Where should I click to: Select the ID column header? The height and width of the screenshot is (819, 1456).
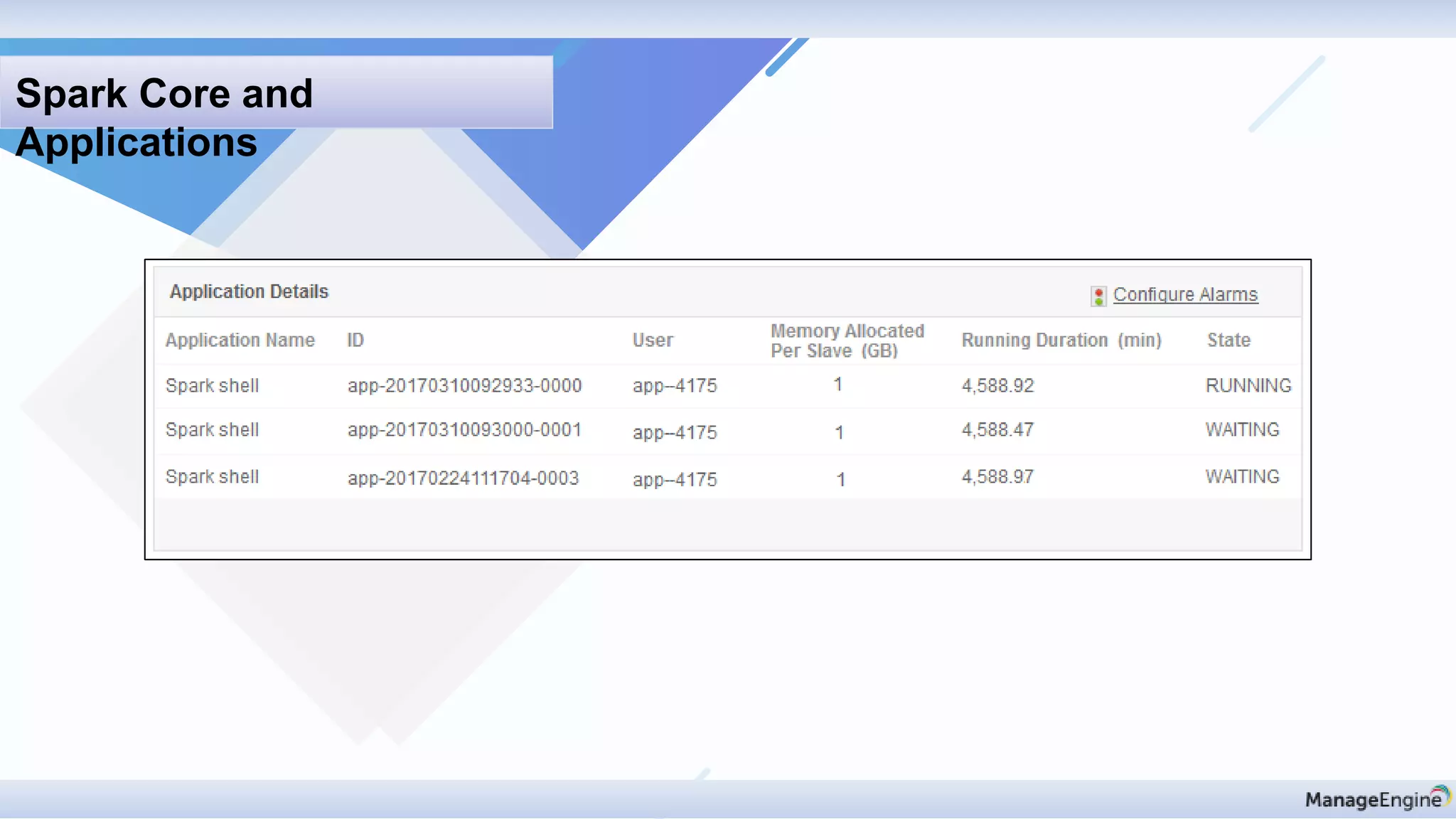pyautogui.click(x=355, y=341)
